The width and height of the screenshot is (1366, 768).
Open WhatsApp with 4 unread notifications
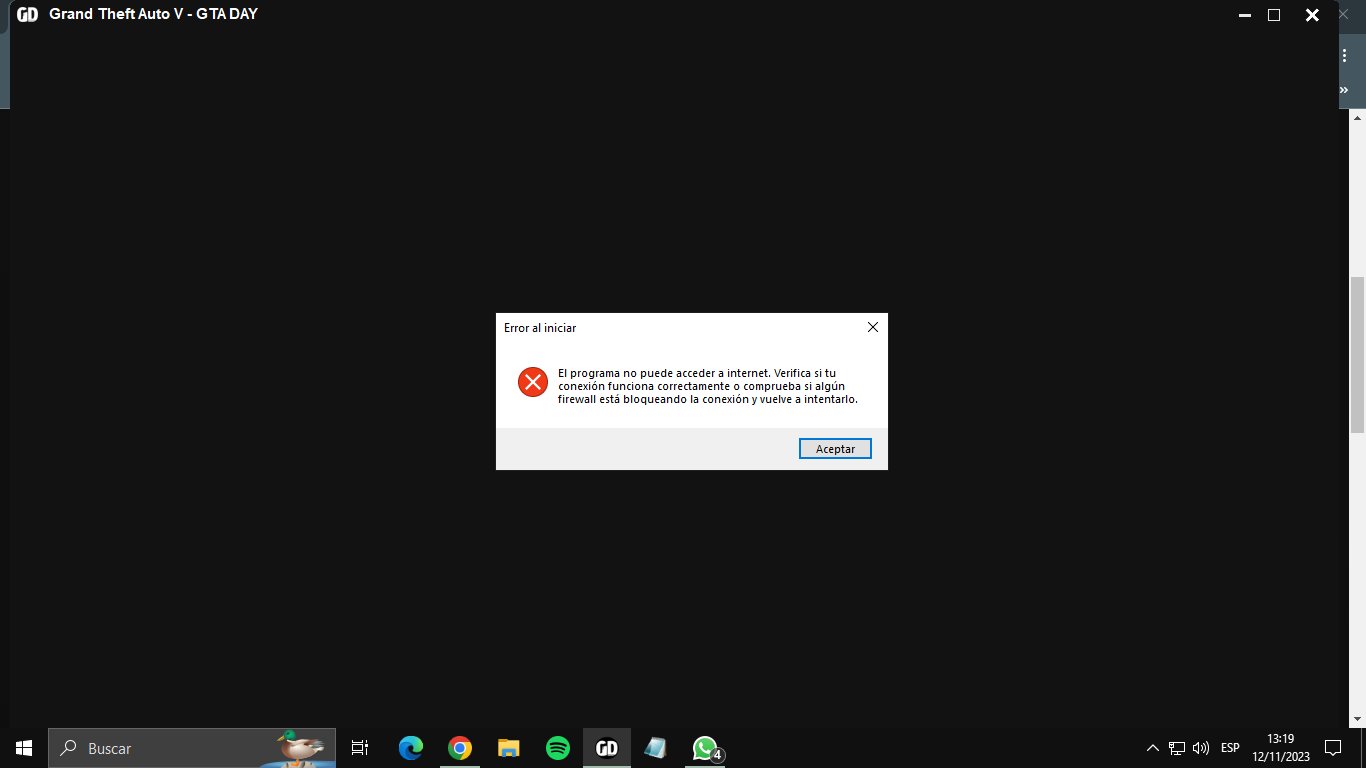(706, 748)
